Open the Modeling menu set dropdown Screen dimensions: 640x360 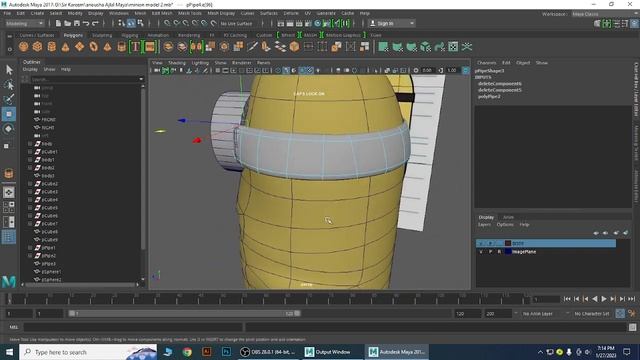click(x=25, y=24)
